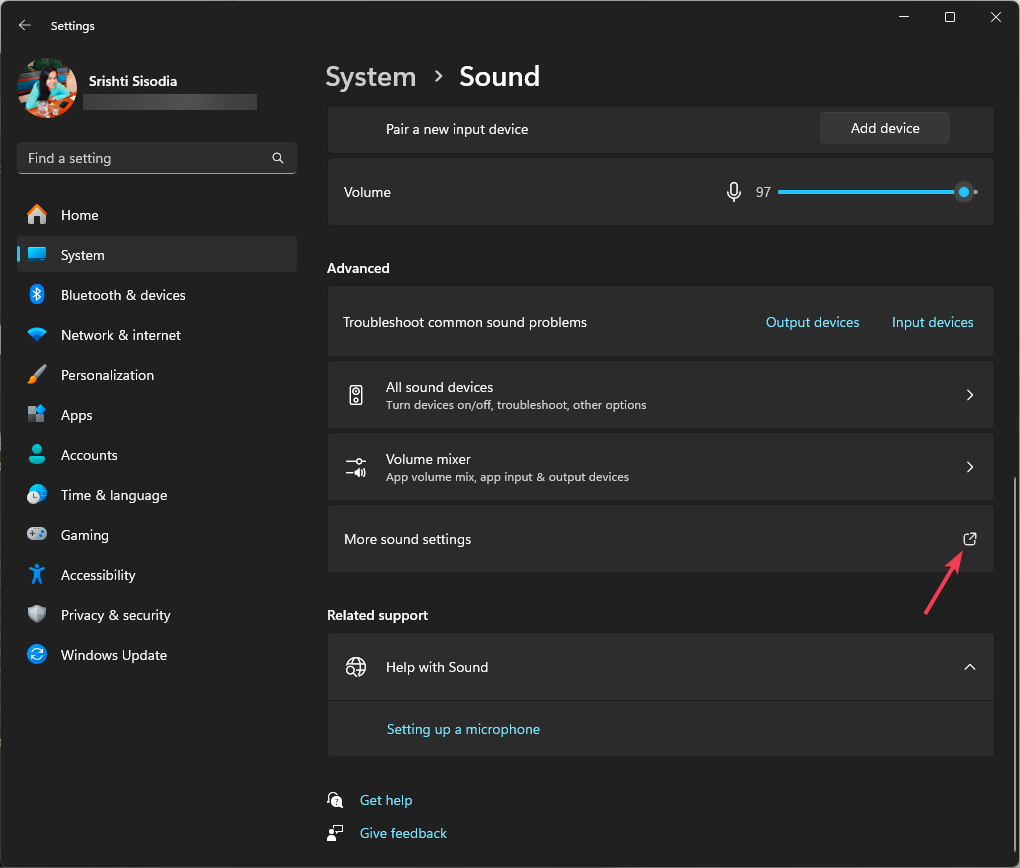Click the All sound devices speaker icon
Image resolution: width=1020 pixels, height=868 pixels.
tap(356, 395)
